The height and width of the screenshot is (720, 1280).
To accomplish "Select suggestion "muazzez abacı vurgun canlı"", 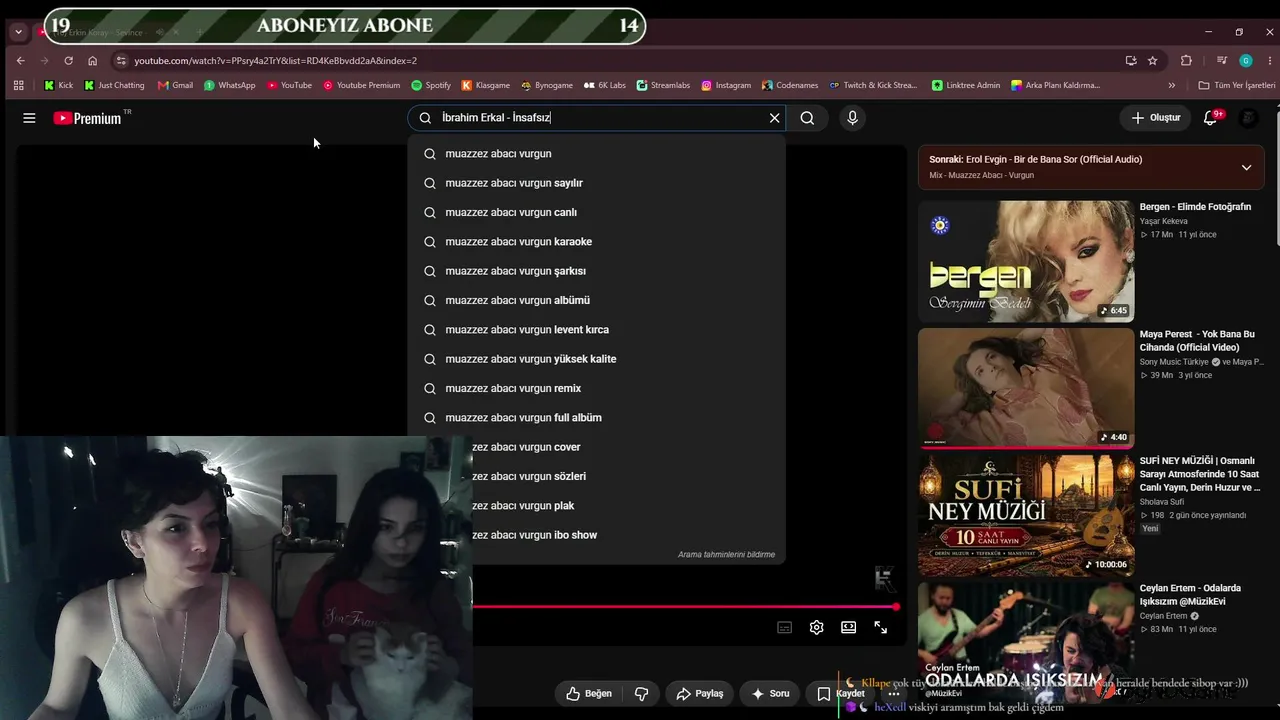I will point(596,212).
